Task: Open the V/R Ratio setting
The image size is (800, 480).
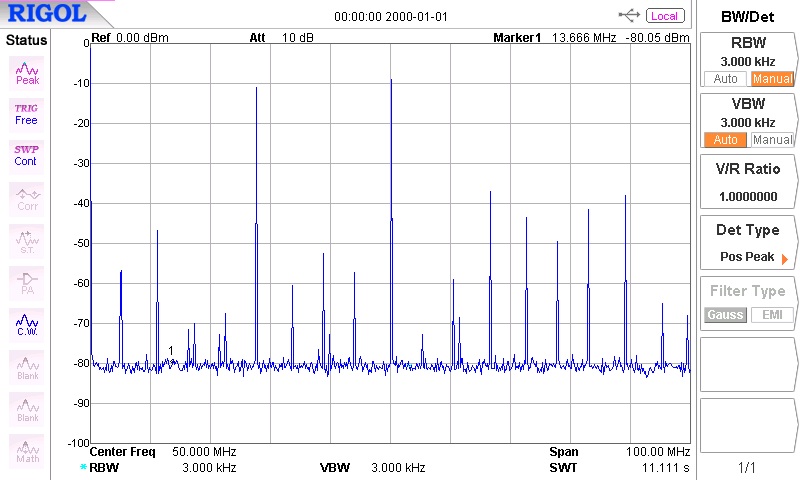Action: pyautogui.click(x=749, y=182)
